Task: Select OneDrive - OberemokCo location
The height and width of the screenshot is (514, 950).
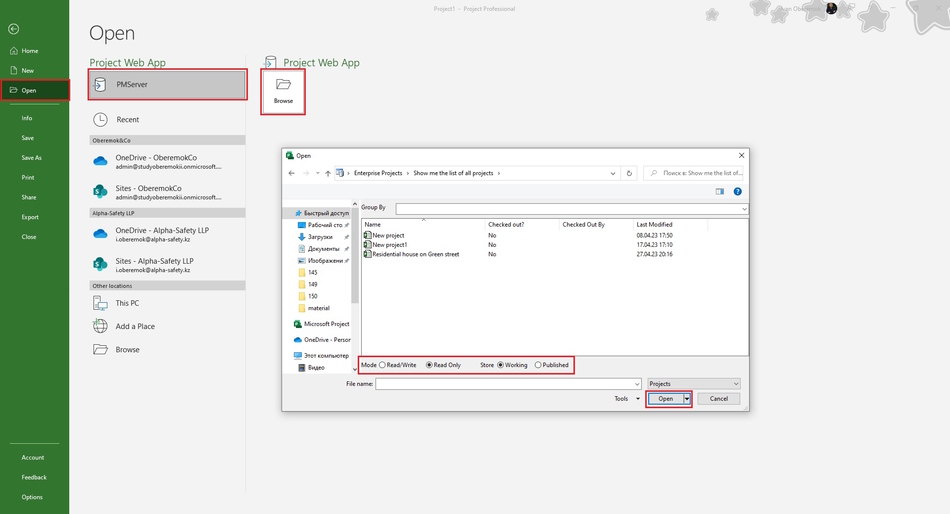Action: [167, 161]
